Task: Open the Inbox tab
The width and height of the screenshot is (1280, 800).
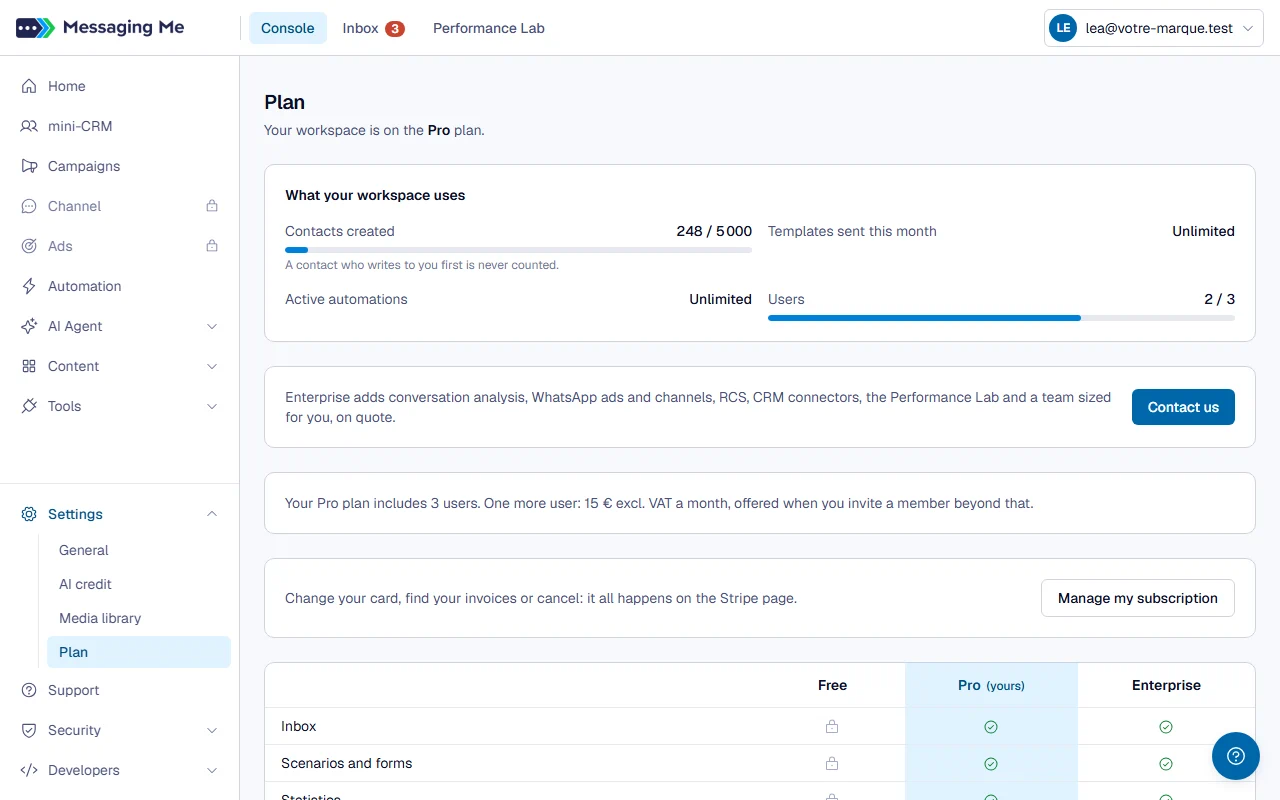Action: 373,28
